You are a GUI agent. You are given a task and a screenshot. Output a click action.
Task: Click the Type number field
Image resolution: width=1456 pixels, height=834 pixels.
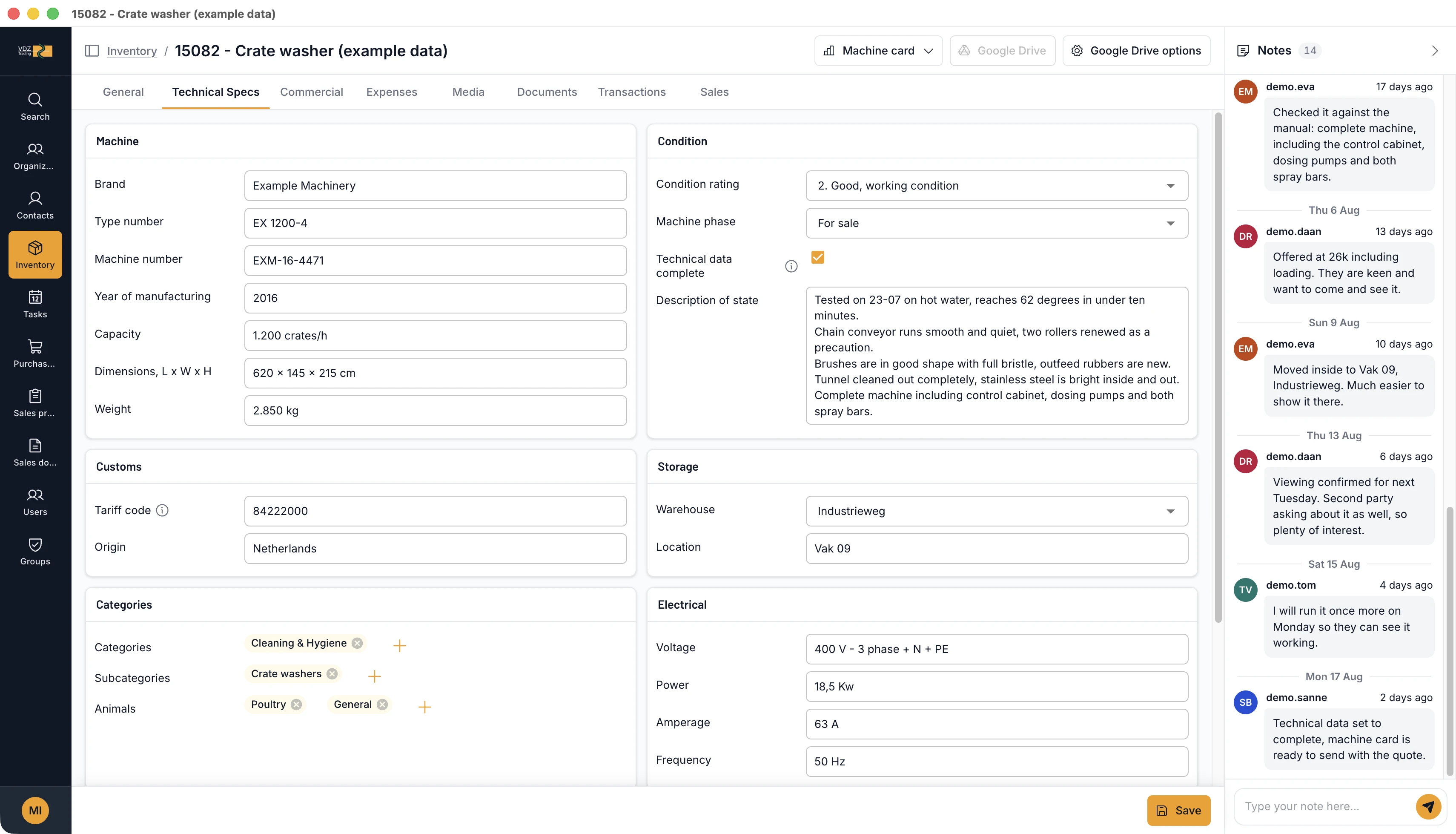pyautogui.click(x=435, y=223)
